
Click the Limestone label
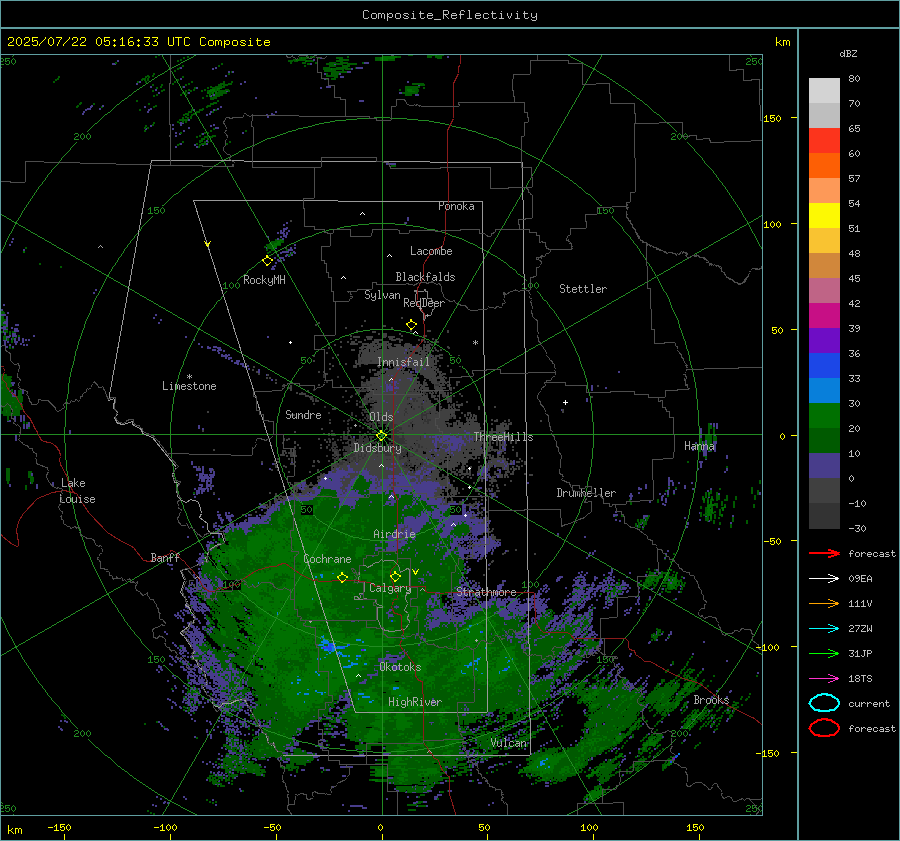pyautogui.click(x=189, y=386)
